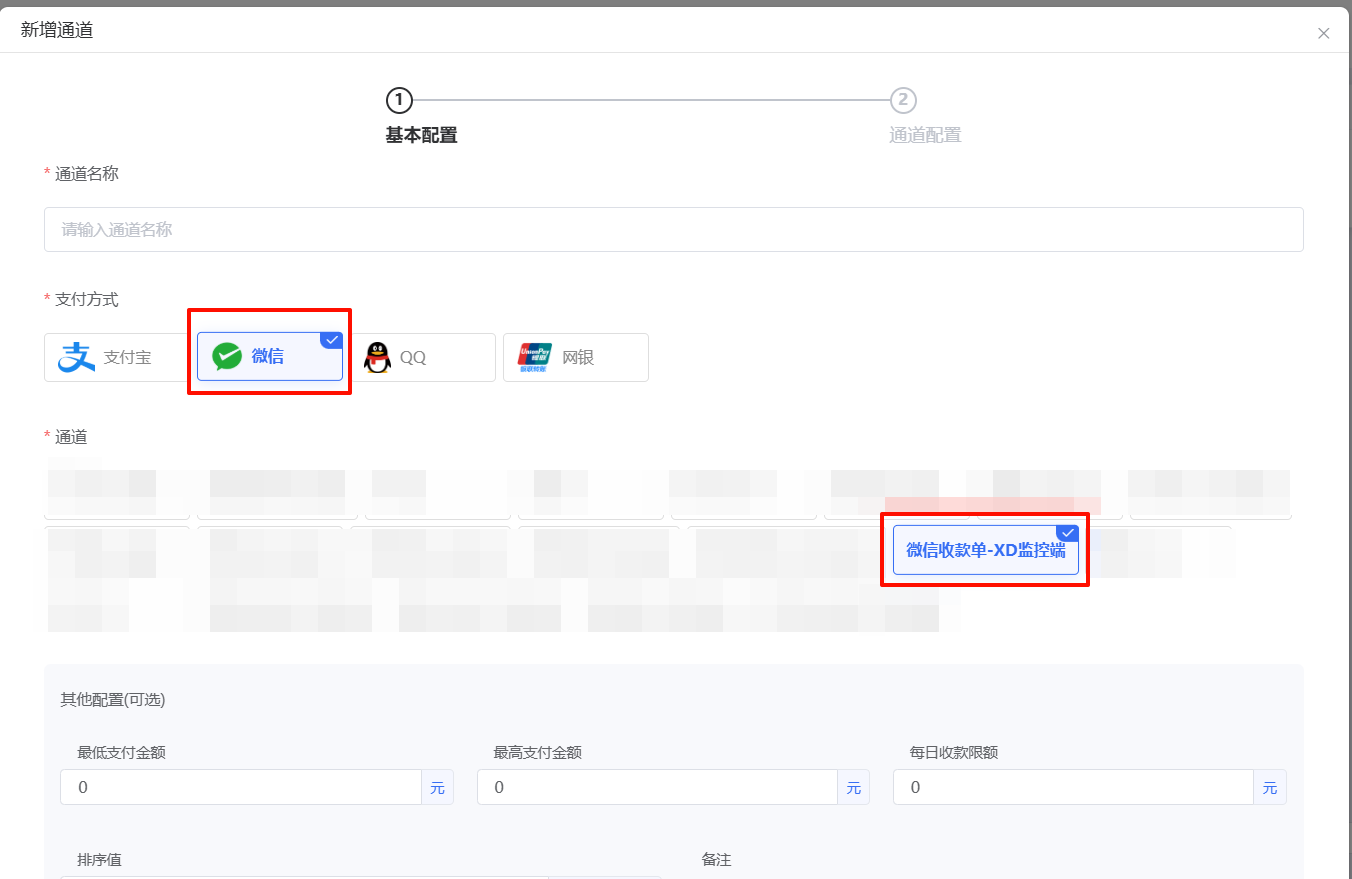Click the 通道名称 input field
This screenshot has width=1352, height=879.
pyautogui.click(x=673, y=229)
